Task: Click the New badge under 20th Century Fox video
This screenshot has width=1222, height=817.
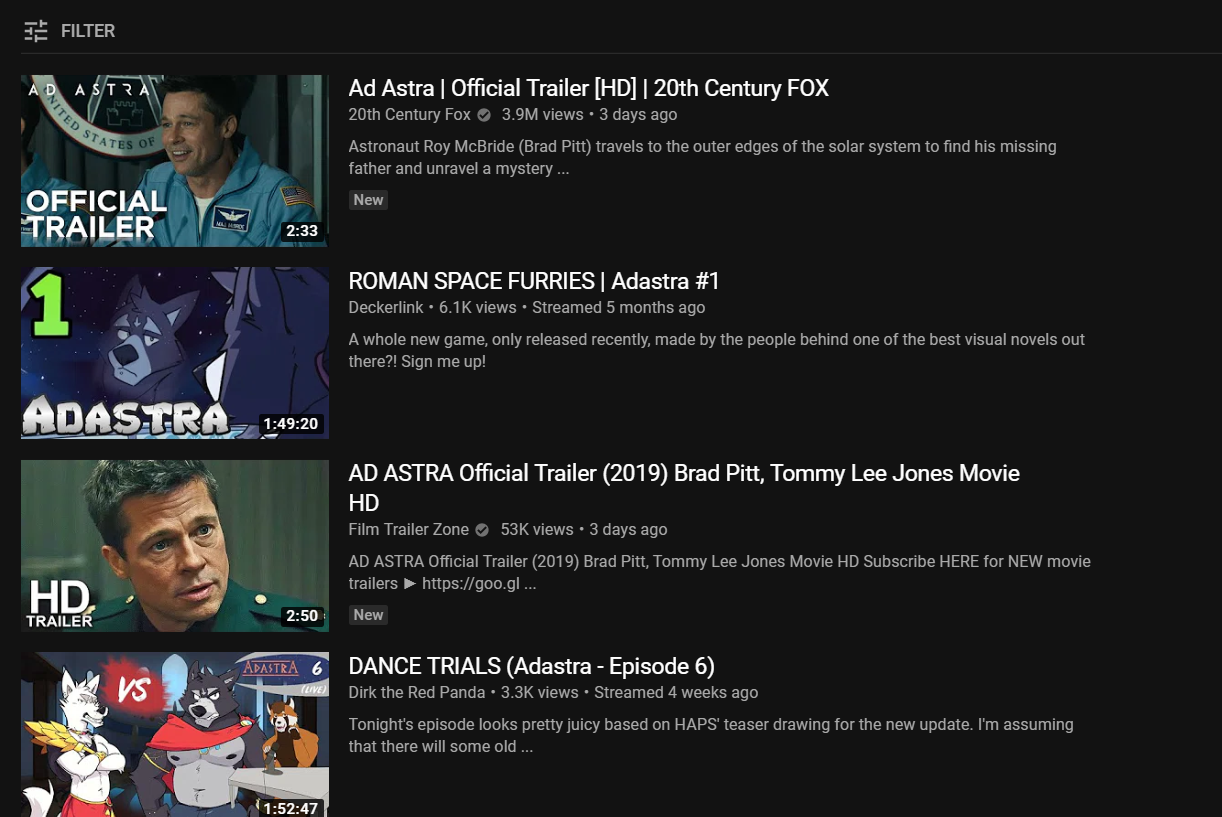Action: (x=368, y=200)
